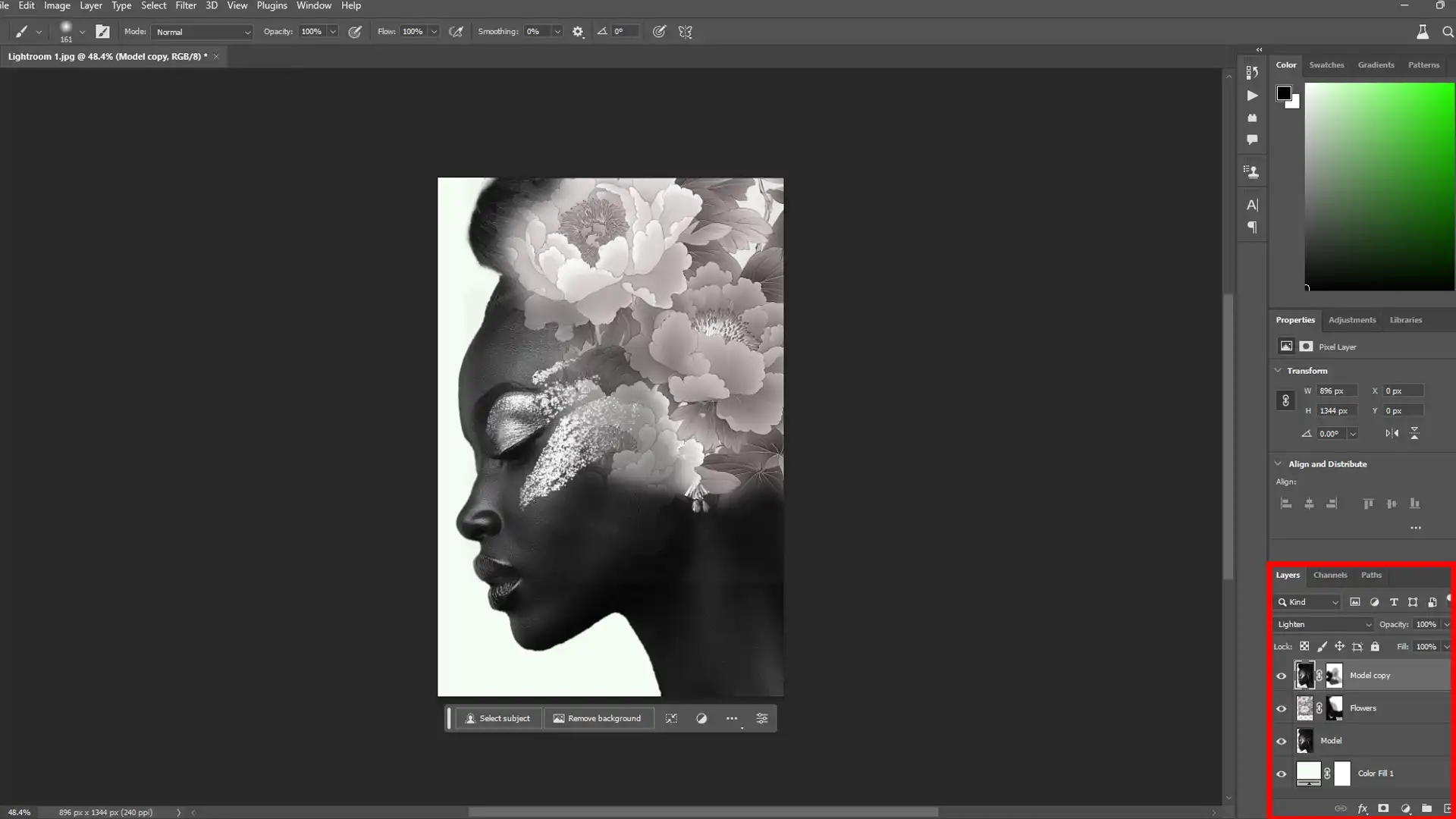Flip vertical icon in Transform
1456x819 pixels.
(x=1414, y=434)
